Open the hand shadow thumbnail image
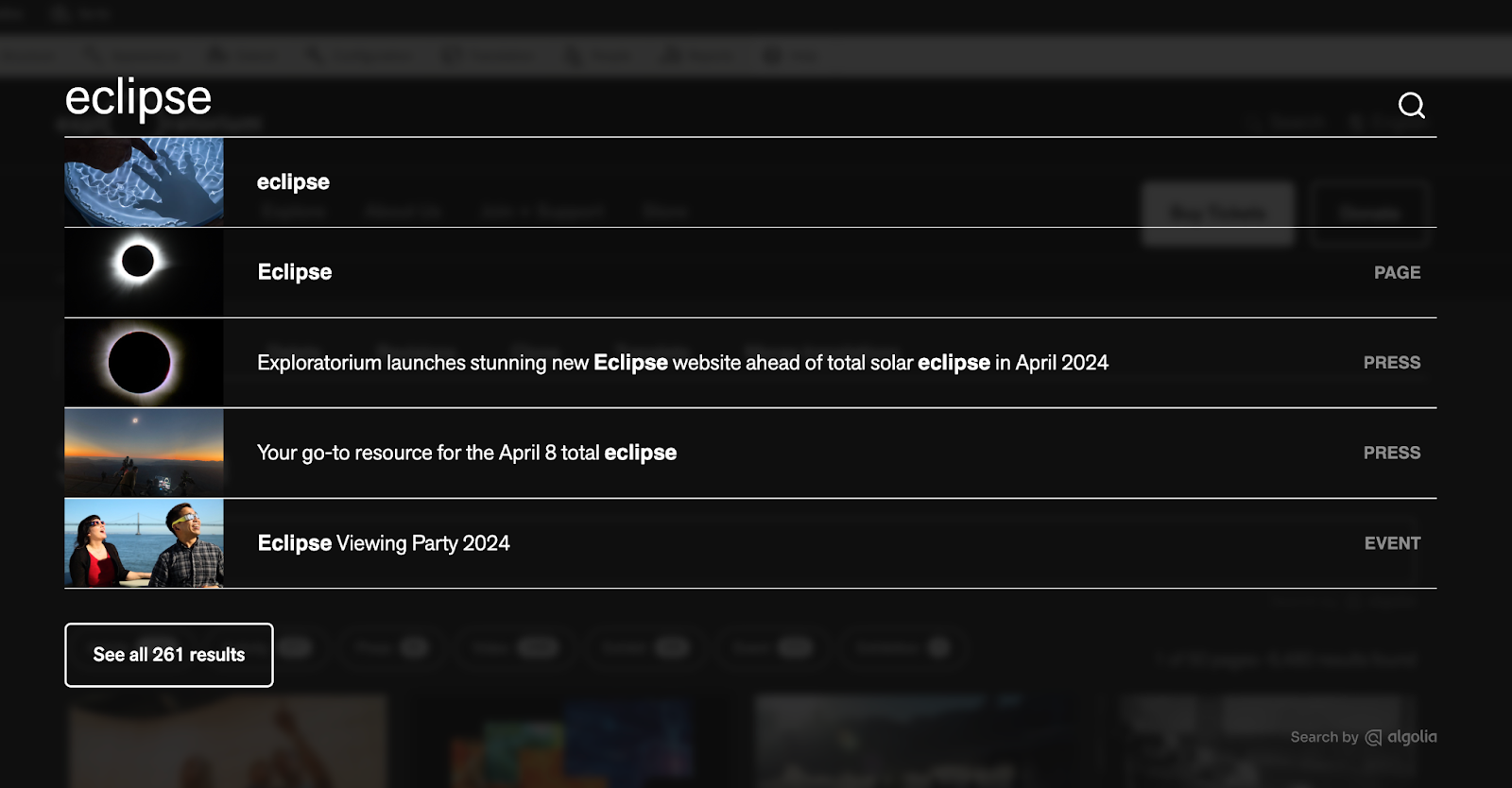Viewport: 1512px width, 788px height. [x=145, y=182]
